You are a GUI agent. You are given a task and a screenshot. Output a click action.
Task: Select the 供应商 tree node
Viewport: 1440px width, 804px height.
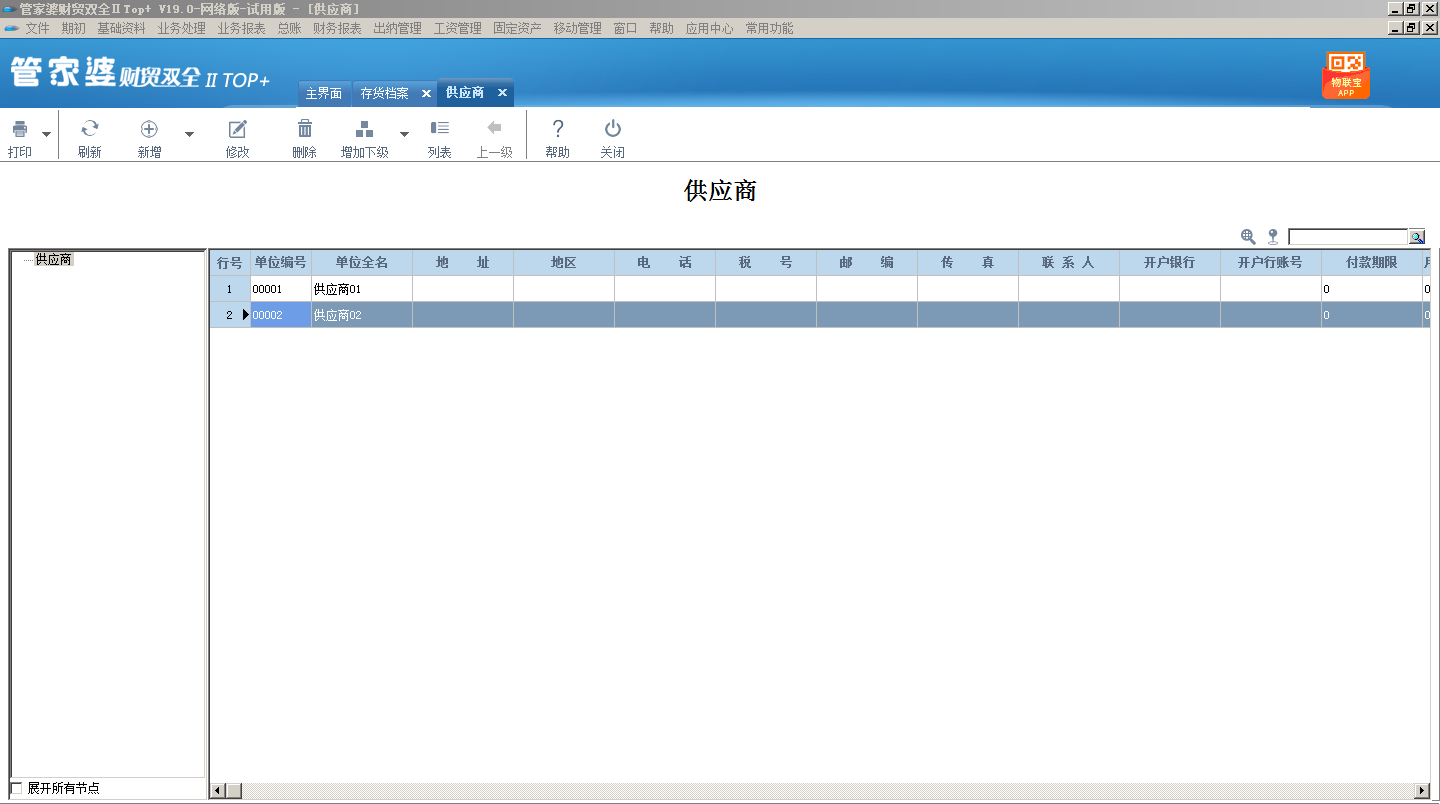(x=53, y=259)
